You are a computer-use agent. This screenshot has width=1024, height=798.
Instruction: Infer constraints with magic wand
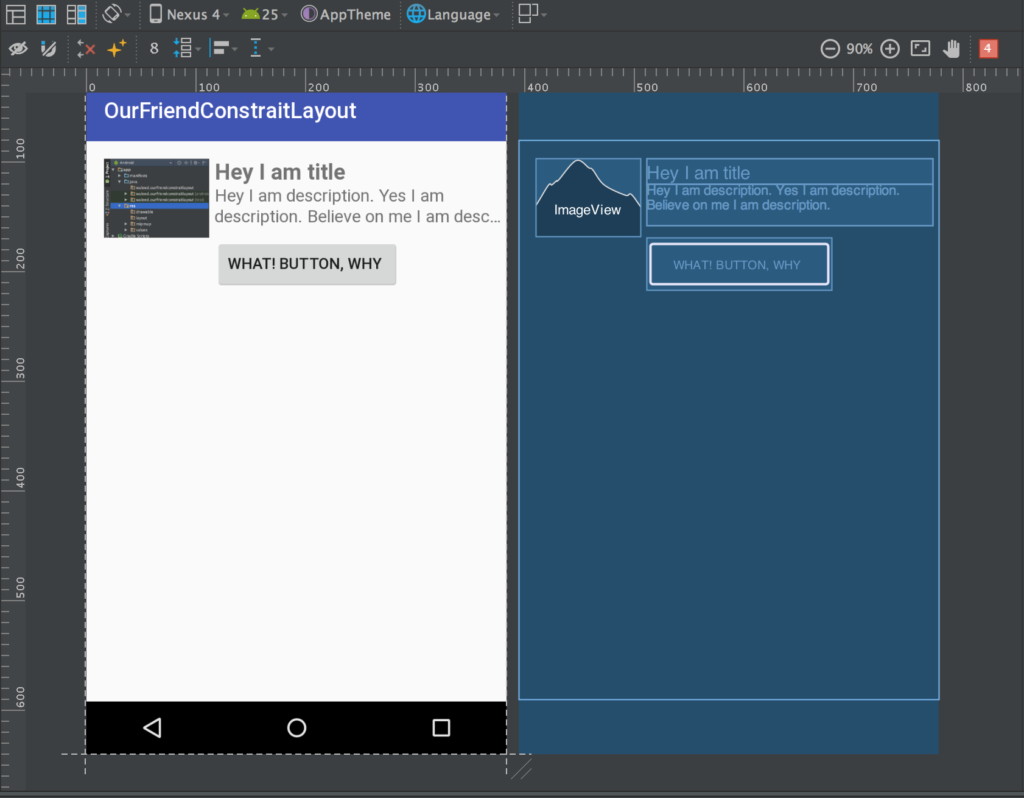pyautogui.click(x=117, y=48)
